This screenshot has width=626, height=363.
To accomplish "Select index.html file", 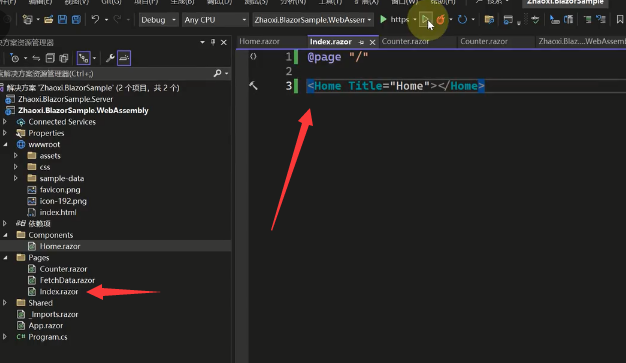I will coord(58,212).
